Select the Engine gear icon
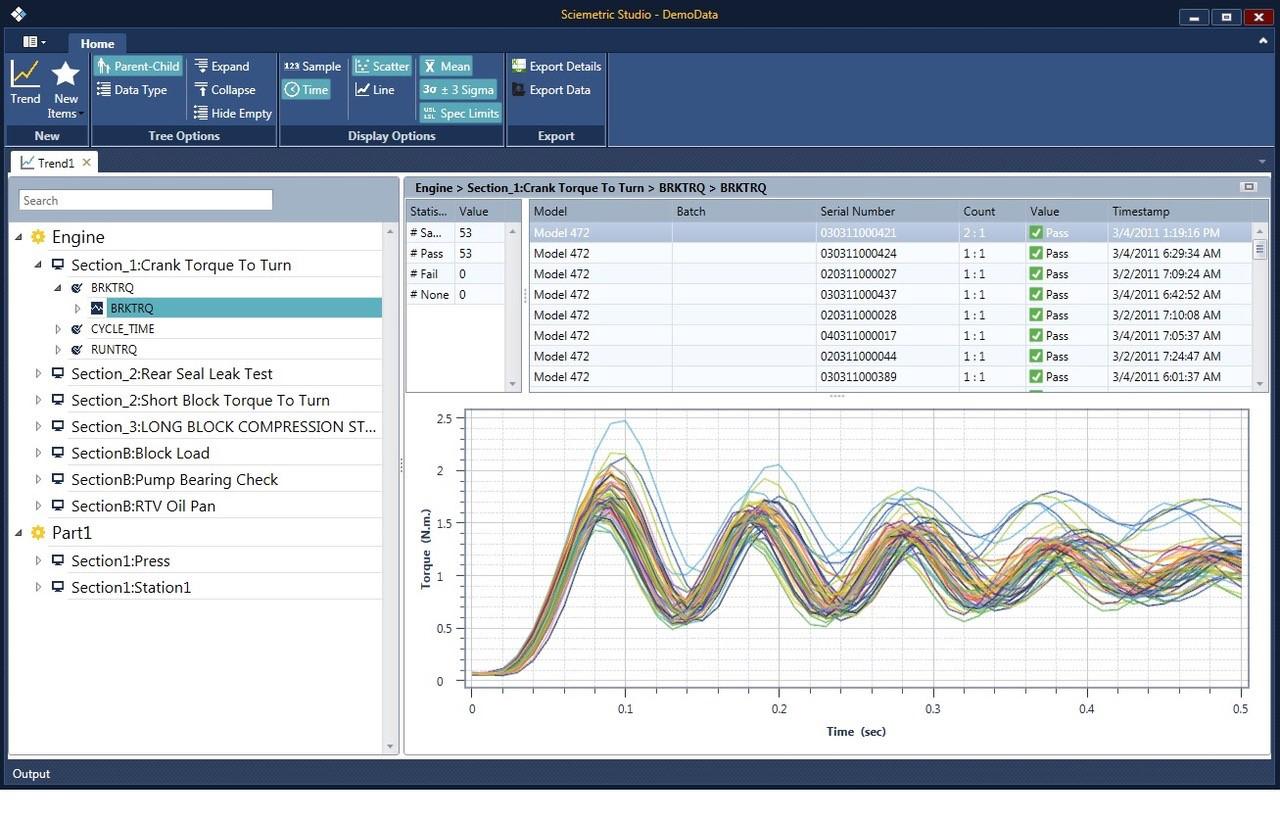 tap(38, 237)
